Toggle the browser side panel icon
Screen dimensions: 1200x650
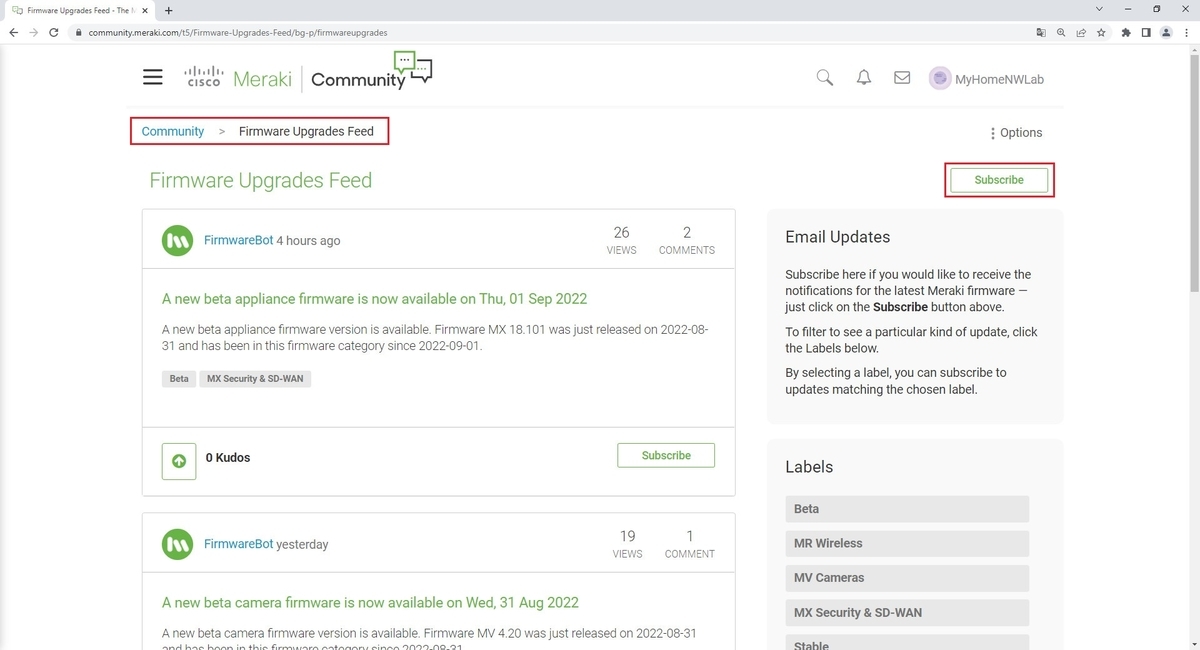pos(1146,32)
